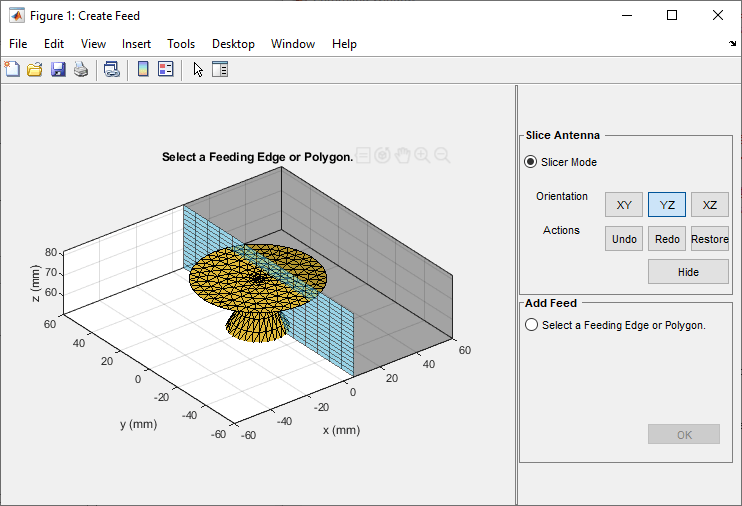
Task: Click the Restore action button
Action: click(709, 239)
